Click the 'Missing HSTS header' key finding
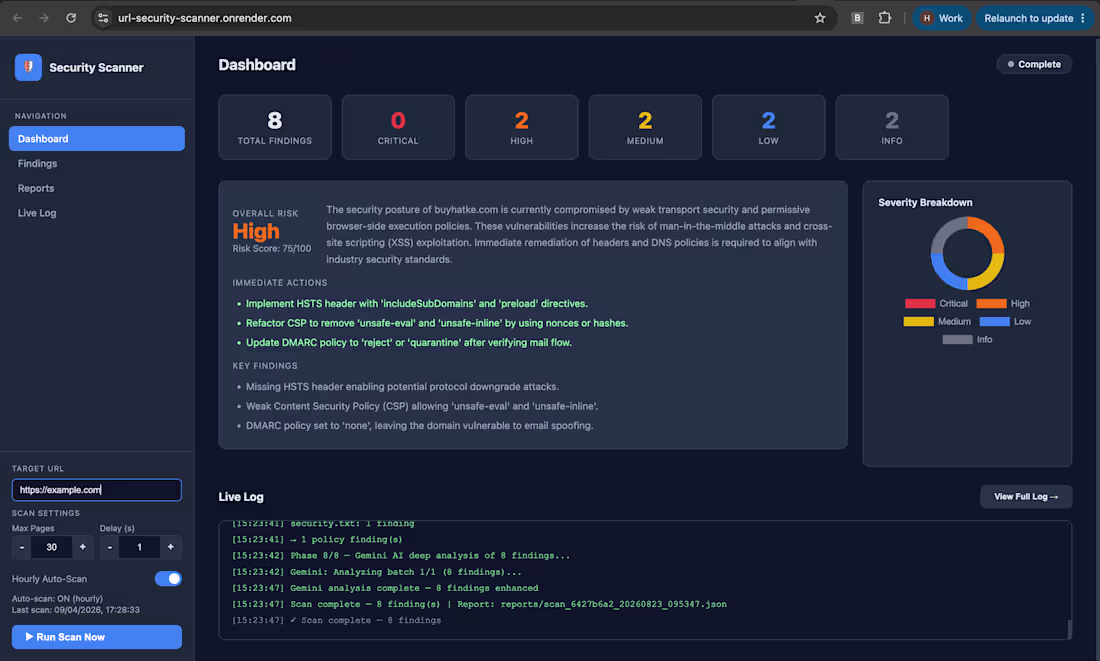Viewport: 1100px width, 661px height. coord(402,387)
